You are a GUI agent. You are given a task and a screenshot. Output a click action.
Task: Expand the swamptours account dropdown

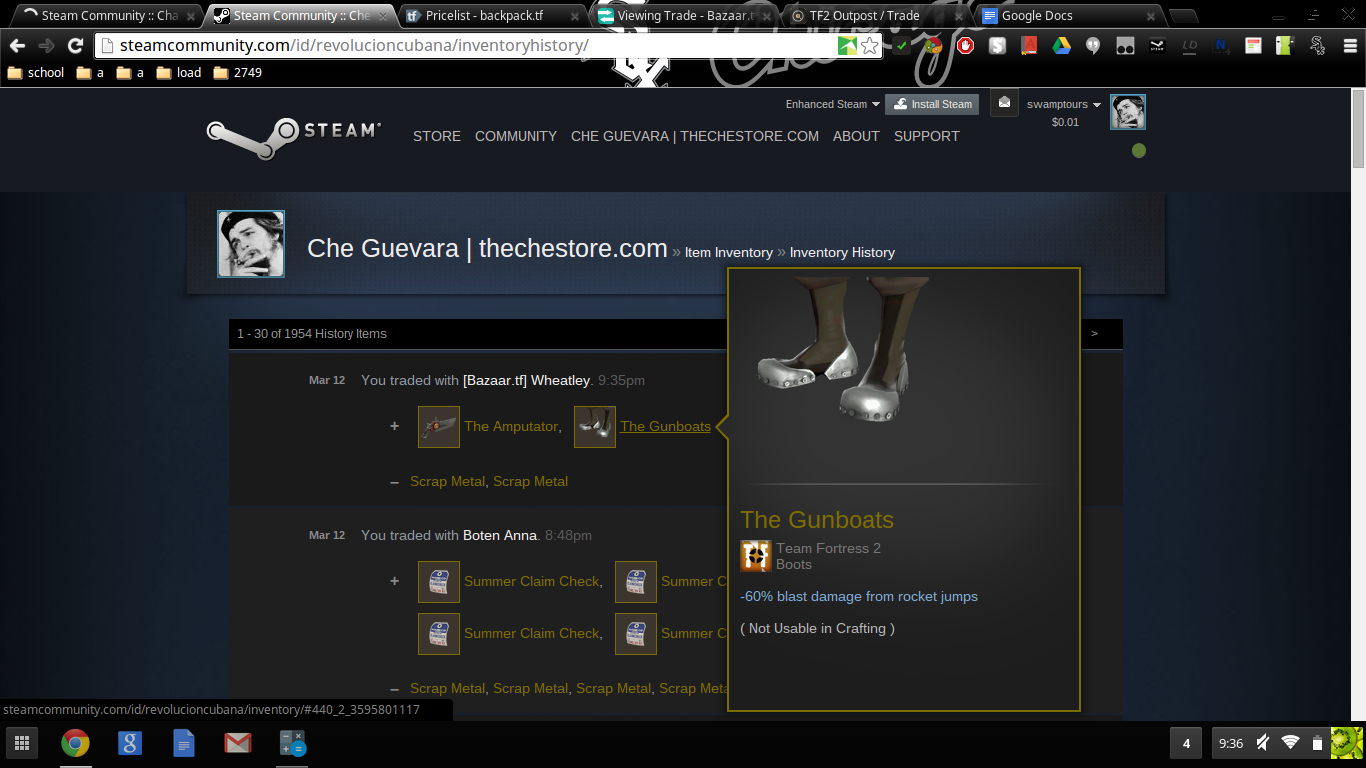point(1063,104)
